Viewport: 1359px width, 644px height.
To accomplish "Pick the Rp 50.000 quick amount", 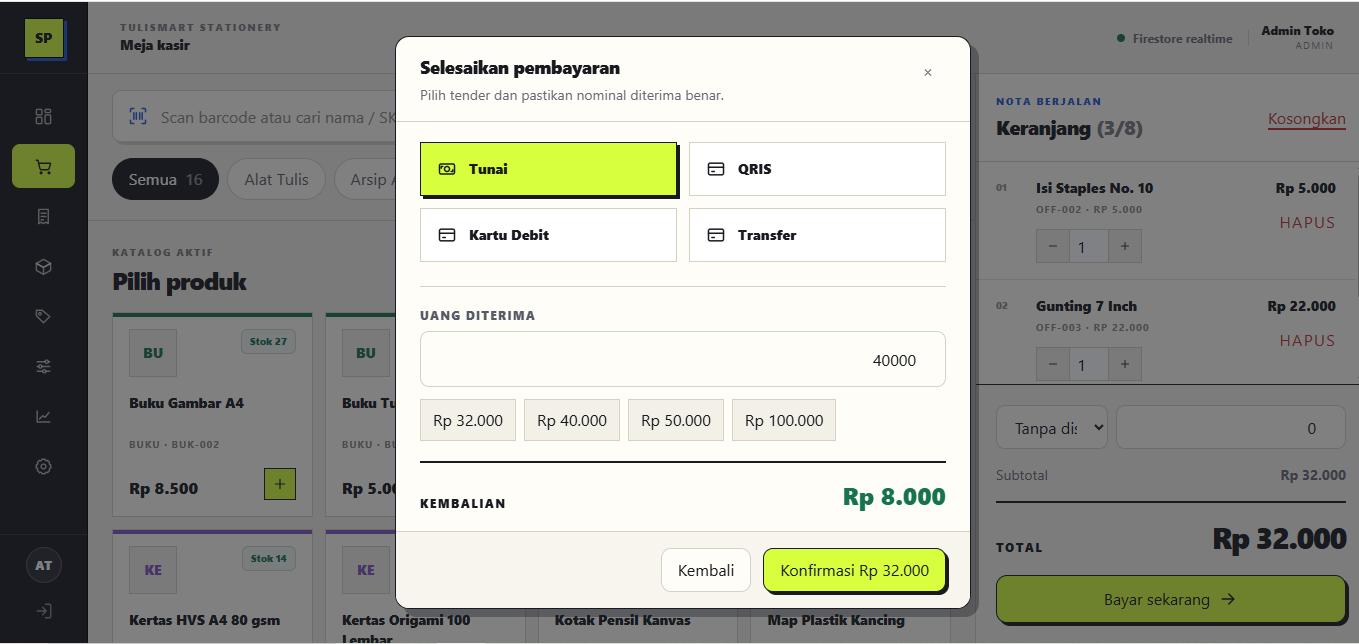I will pos(676,420).
